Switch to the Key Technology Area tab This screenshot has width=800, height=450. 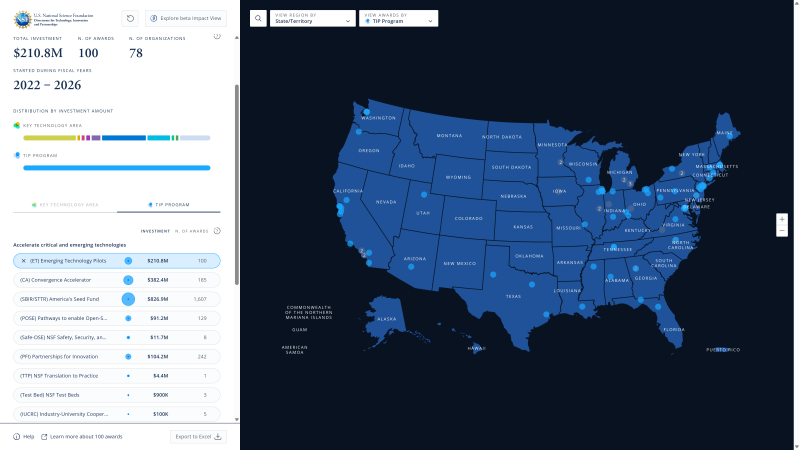(64, 204)
